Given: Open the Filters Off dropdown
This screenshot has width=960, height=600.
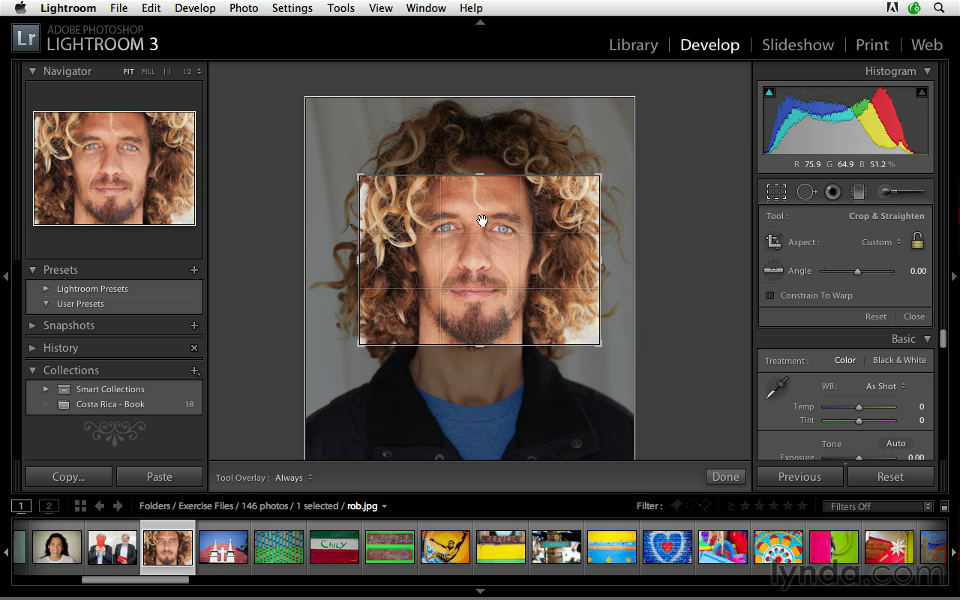Looking at the screenshot, I should (x=879, y=506).
